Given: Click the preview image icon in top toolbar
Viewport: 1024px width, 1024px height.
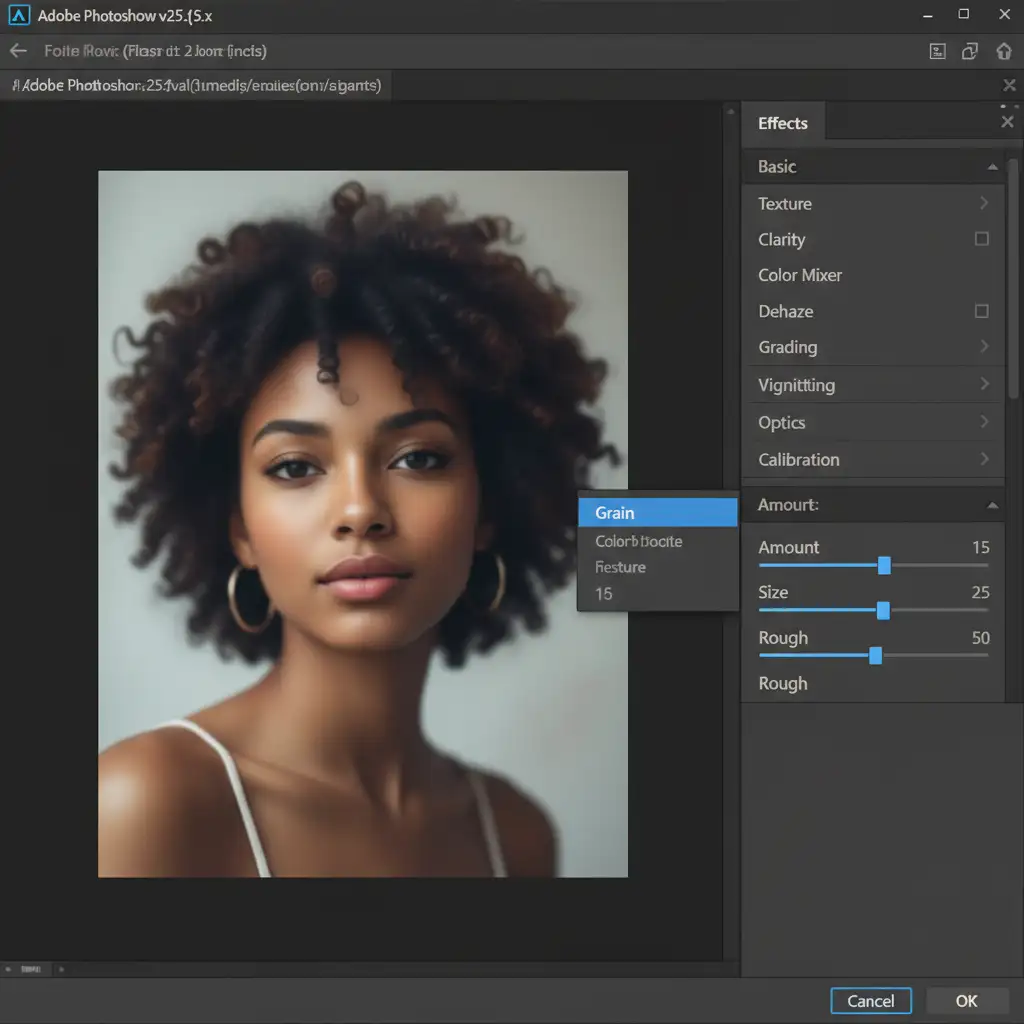Looking at the screenshot, I should click(x=937, y=52).
